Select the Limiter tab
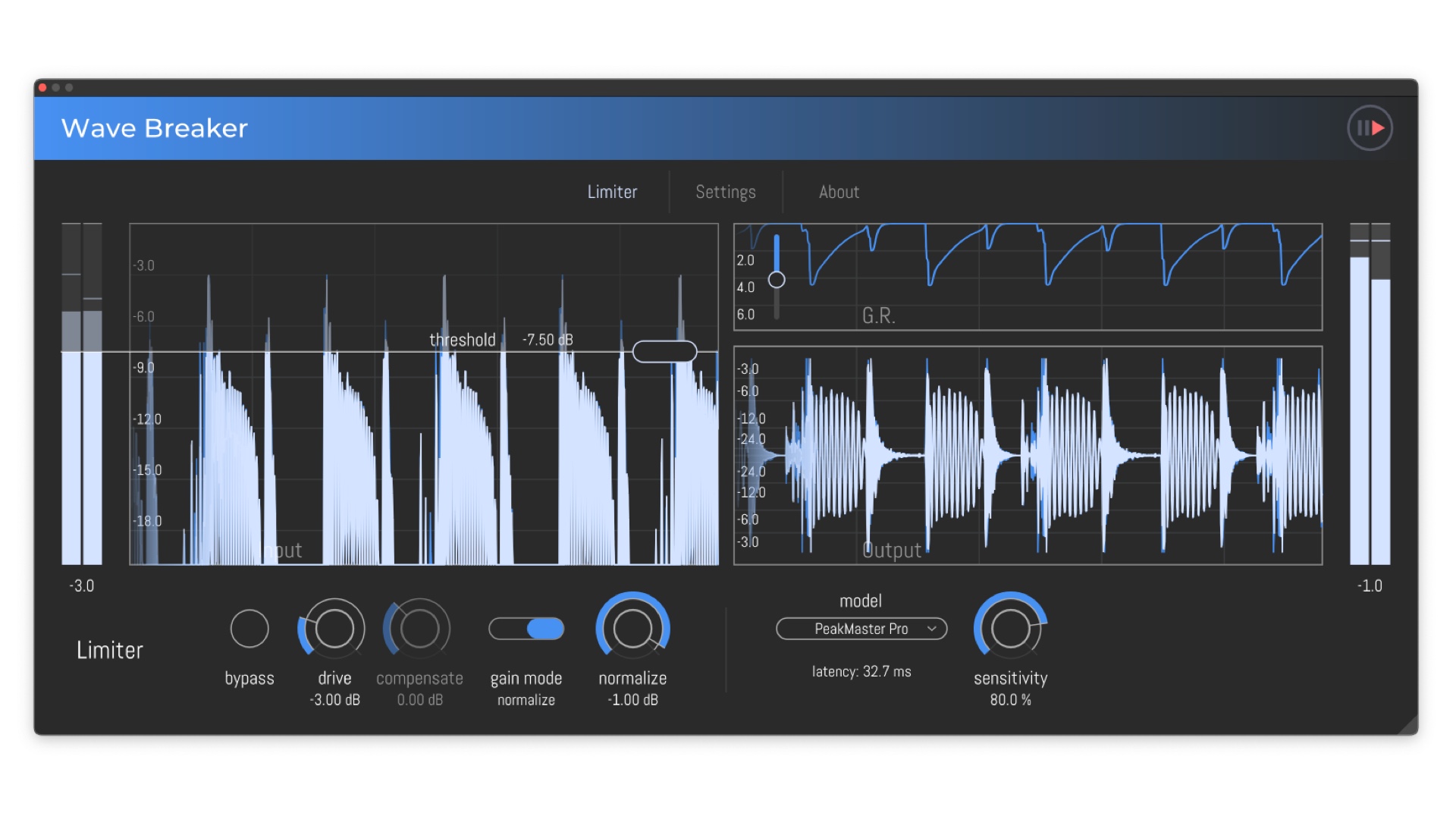The image size is (1456, 819). click(612, 192)
